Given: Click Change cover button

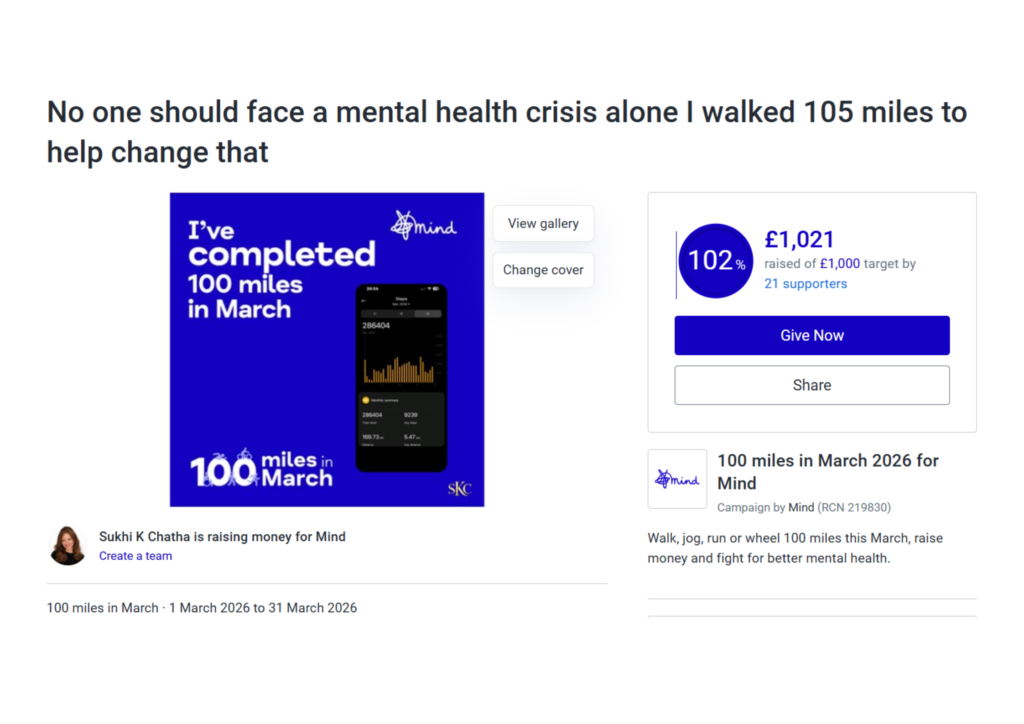Looking at the screenshot, I should [543, 270].
